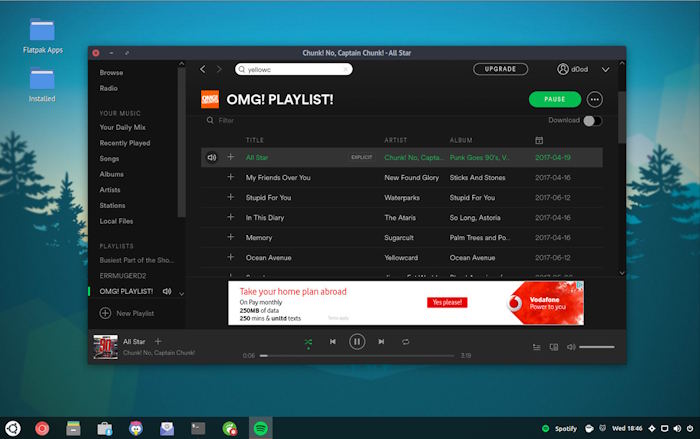Clear the search field with its X icon
This screenshot has width=700, height=439.
tap(346, 69)
